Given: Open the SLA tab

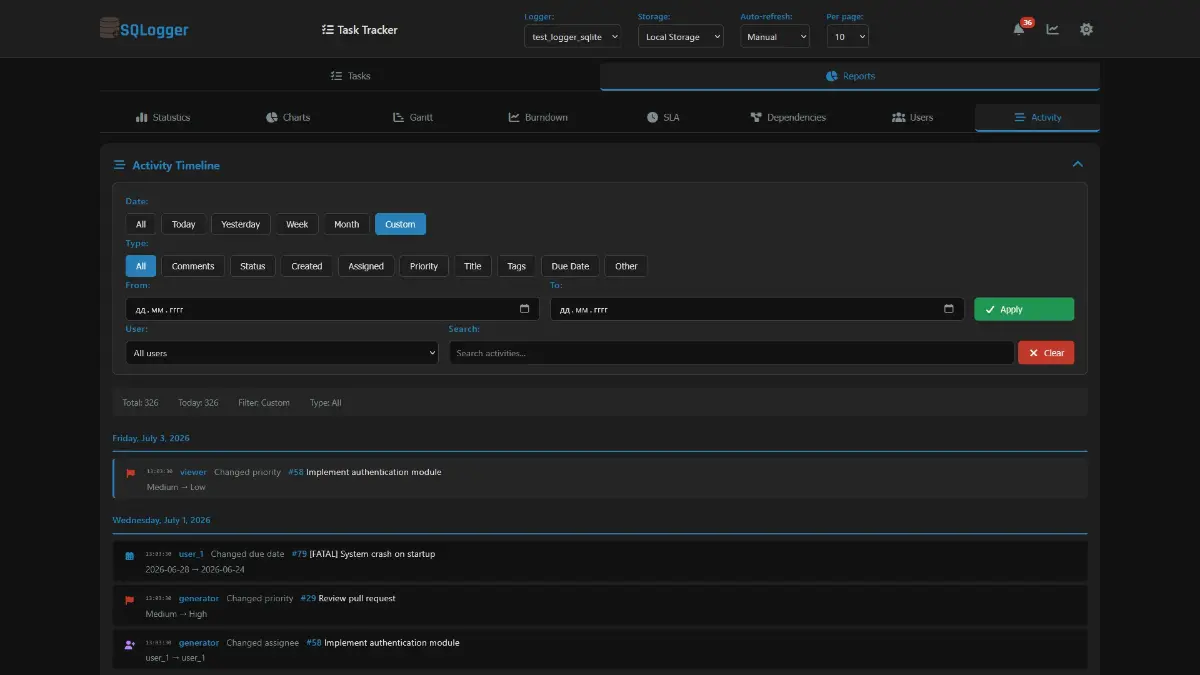Looking at the screenshot, I should [x=662, y=118].
